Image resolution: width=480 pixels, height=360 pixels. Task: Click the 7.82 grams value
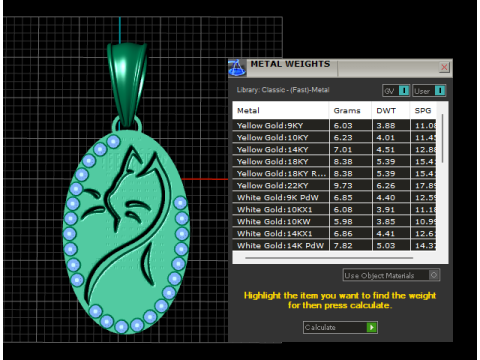click(x=343, y=246)
